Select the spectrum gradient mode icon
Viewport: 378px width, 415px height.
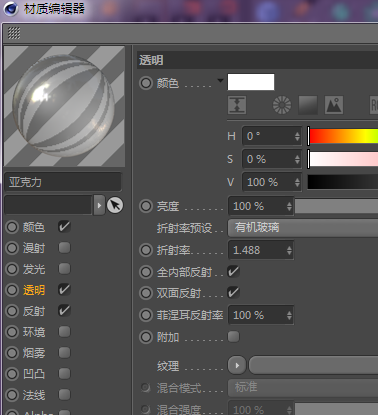[308, 105]
